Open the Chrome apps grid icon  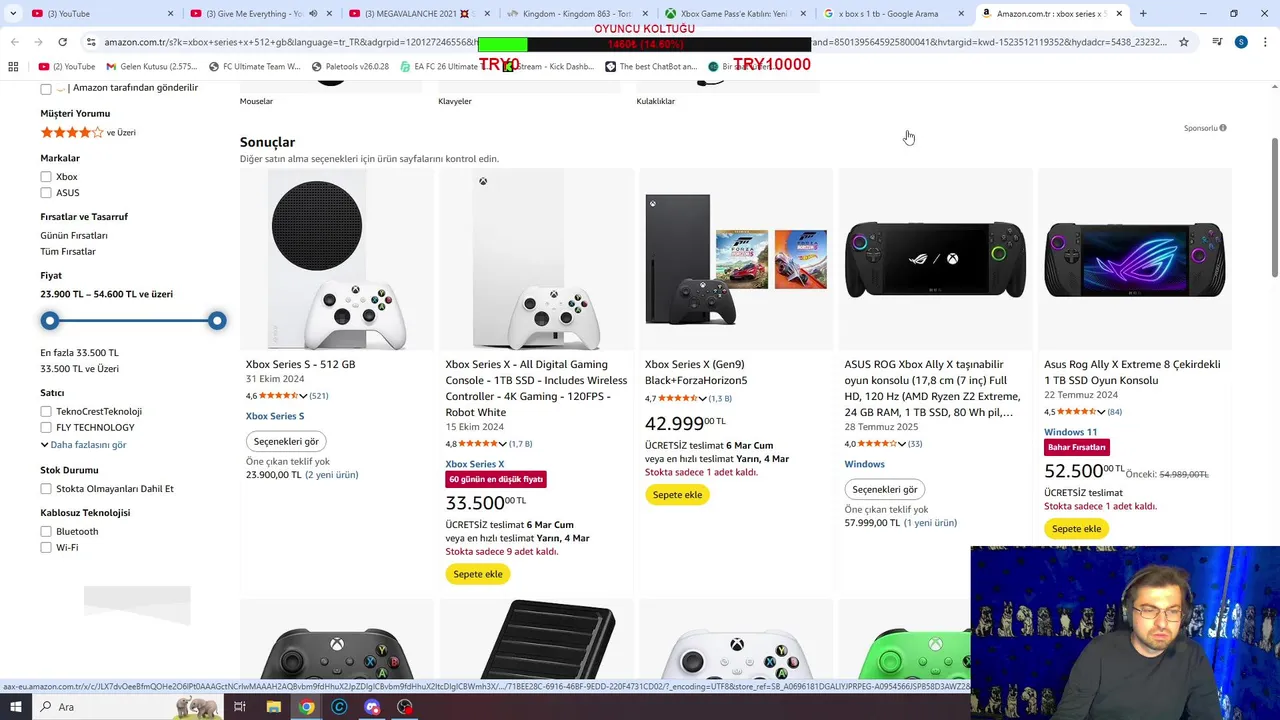pos(13,66)
